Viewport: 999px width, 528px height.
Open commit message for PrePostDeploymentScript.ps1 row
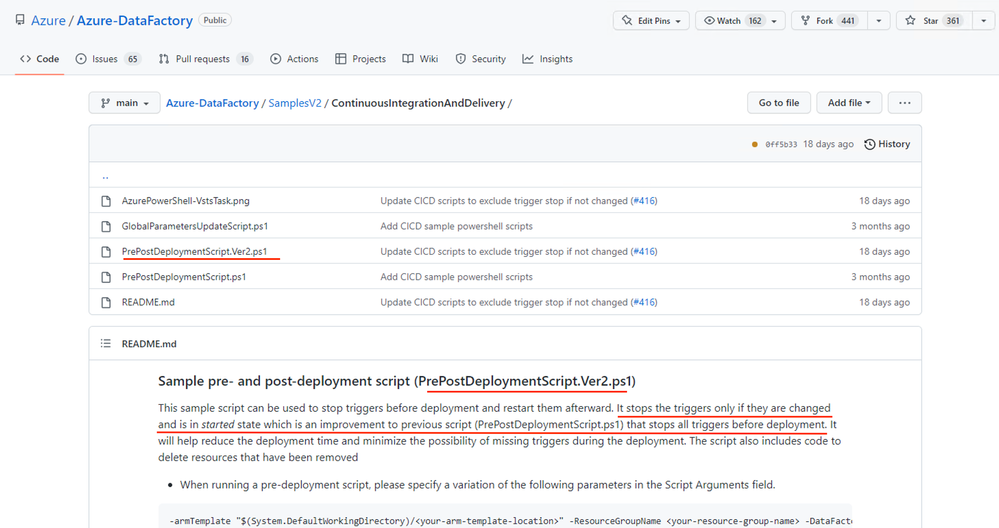pyautogui.click(x=456, y=277)
